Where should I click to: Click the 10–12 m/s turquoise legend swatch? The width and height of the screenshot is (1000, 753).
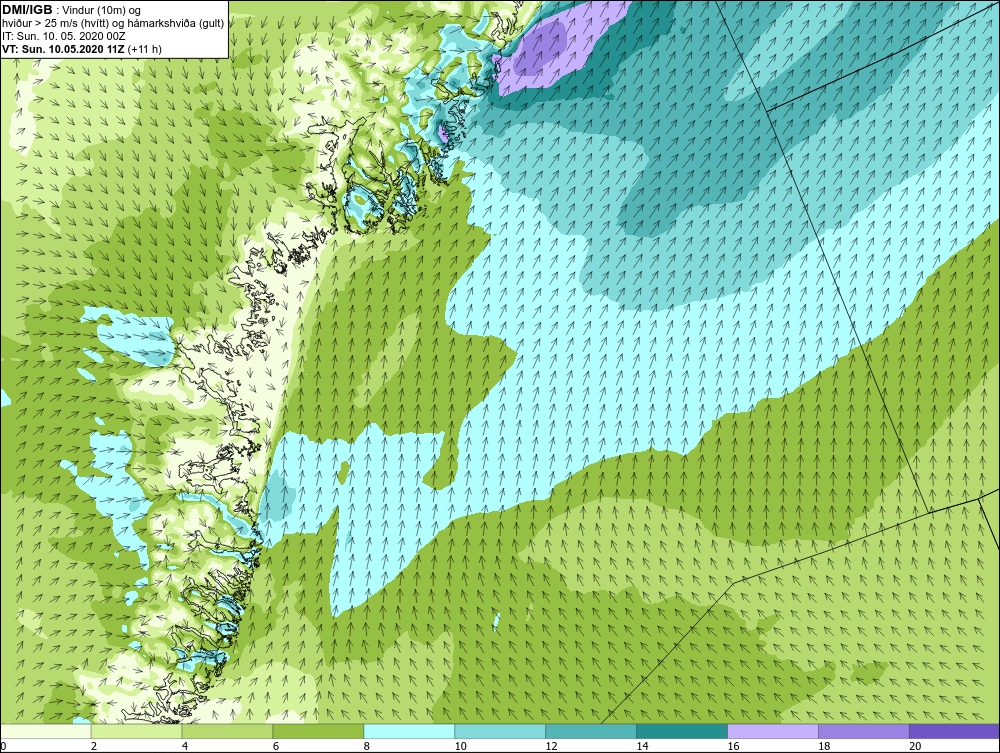pyautogui.click(x=500, y=731)
